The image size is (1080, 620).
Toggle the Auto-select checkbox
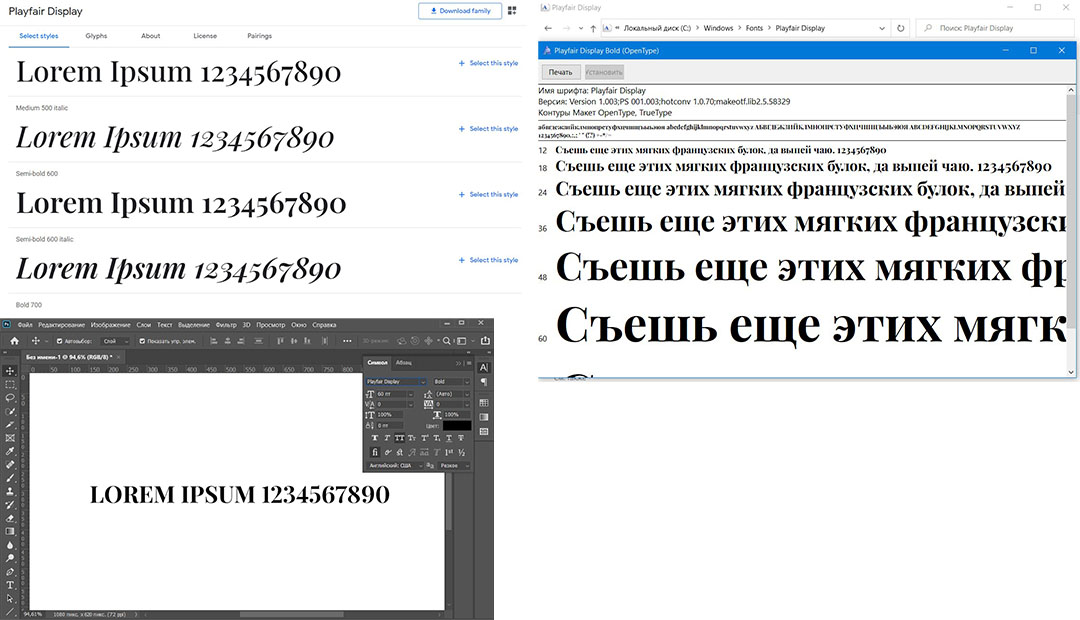(x=59, y=341)
